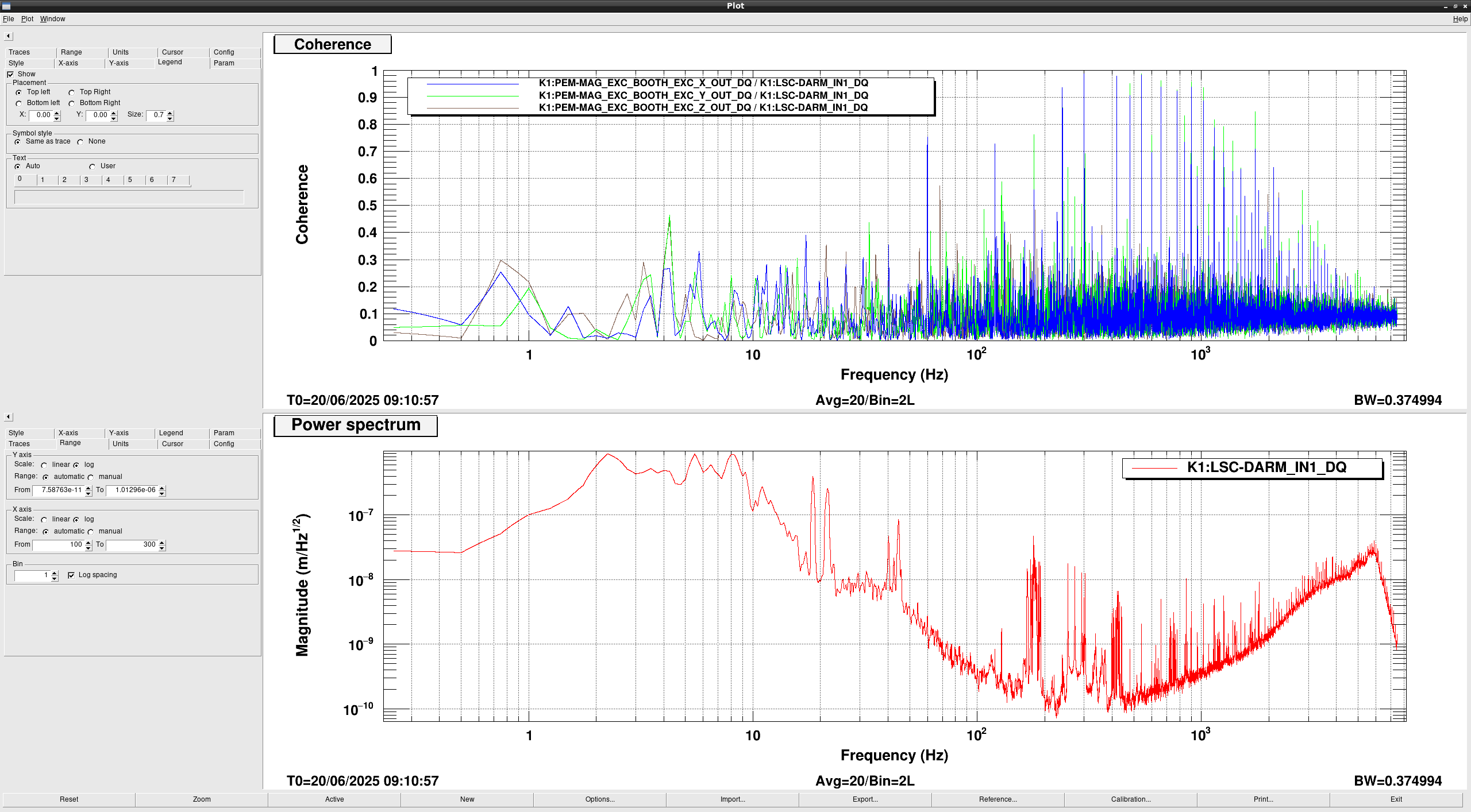Open the File menu
This screenshot has height=812, width=1471.
pyautogui.click(x=9, y=19)
